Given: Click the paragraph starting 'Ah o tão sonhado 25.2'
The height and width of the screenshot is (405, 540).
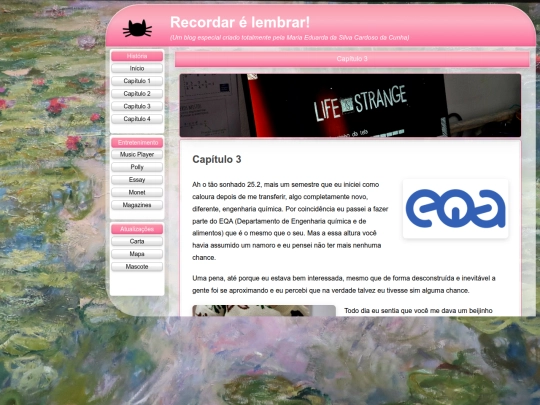Looking at the screenshot, I should pyautogui.click(x=290, y=221).
